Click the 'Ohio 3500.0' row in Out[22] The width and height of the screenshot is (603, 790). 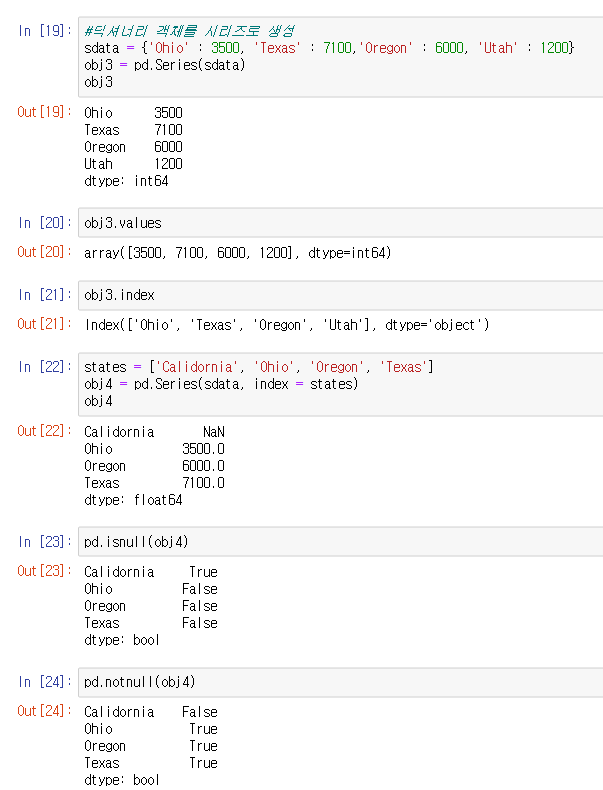tap(154, 449)
